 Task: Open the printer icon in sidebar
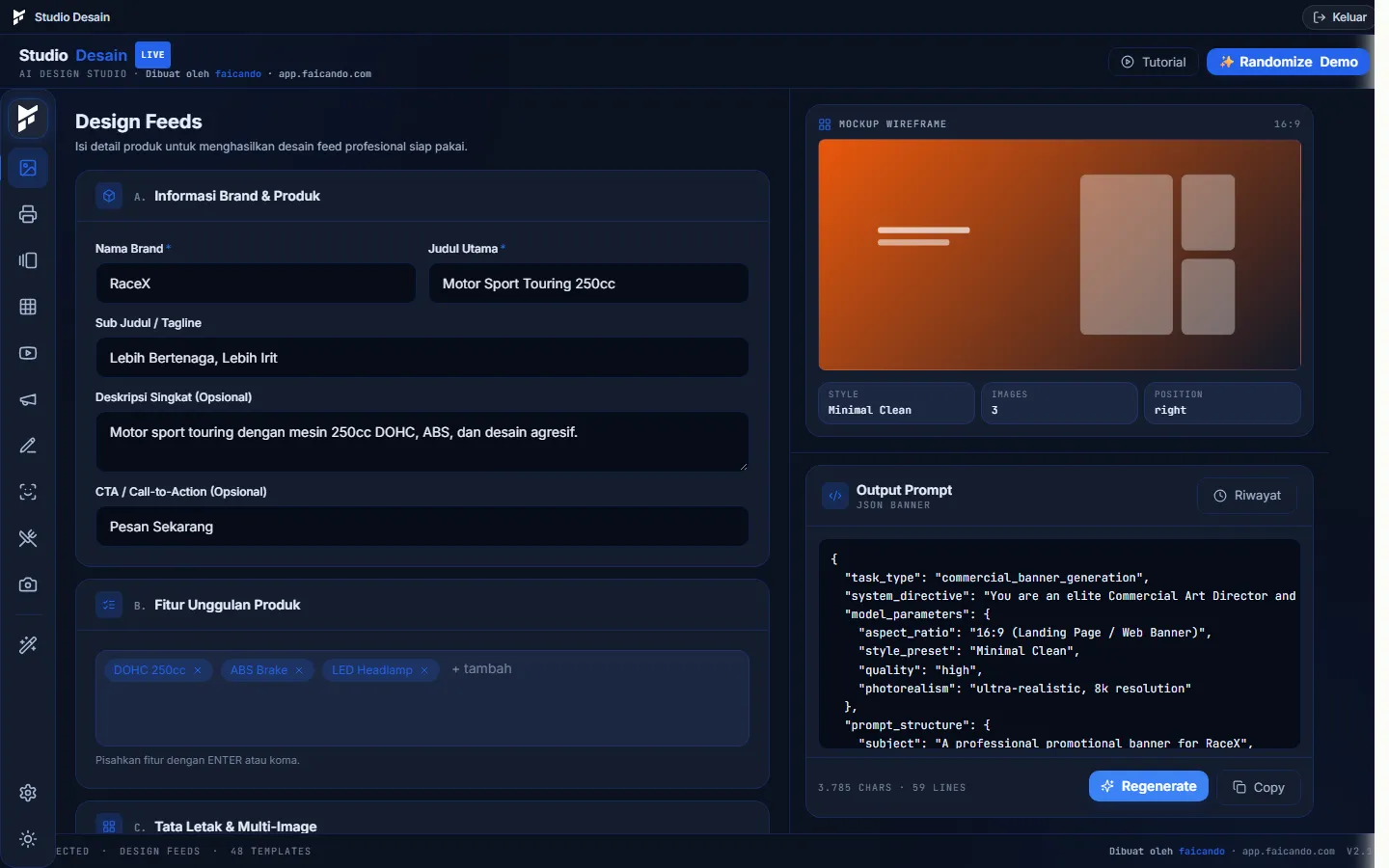[x=28, y=214]
